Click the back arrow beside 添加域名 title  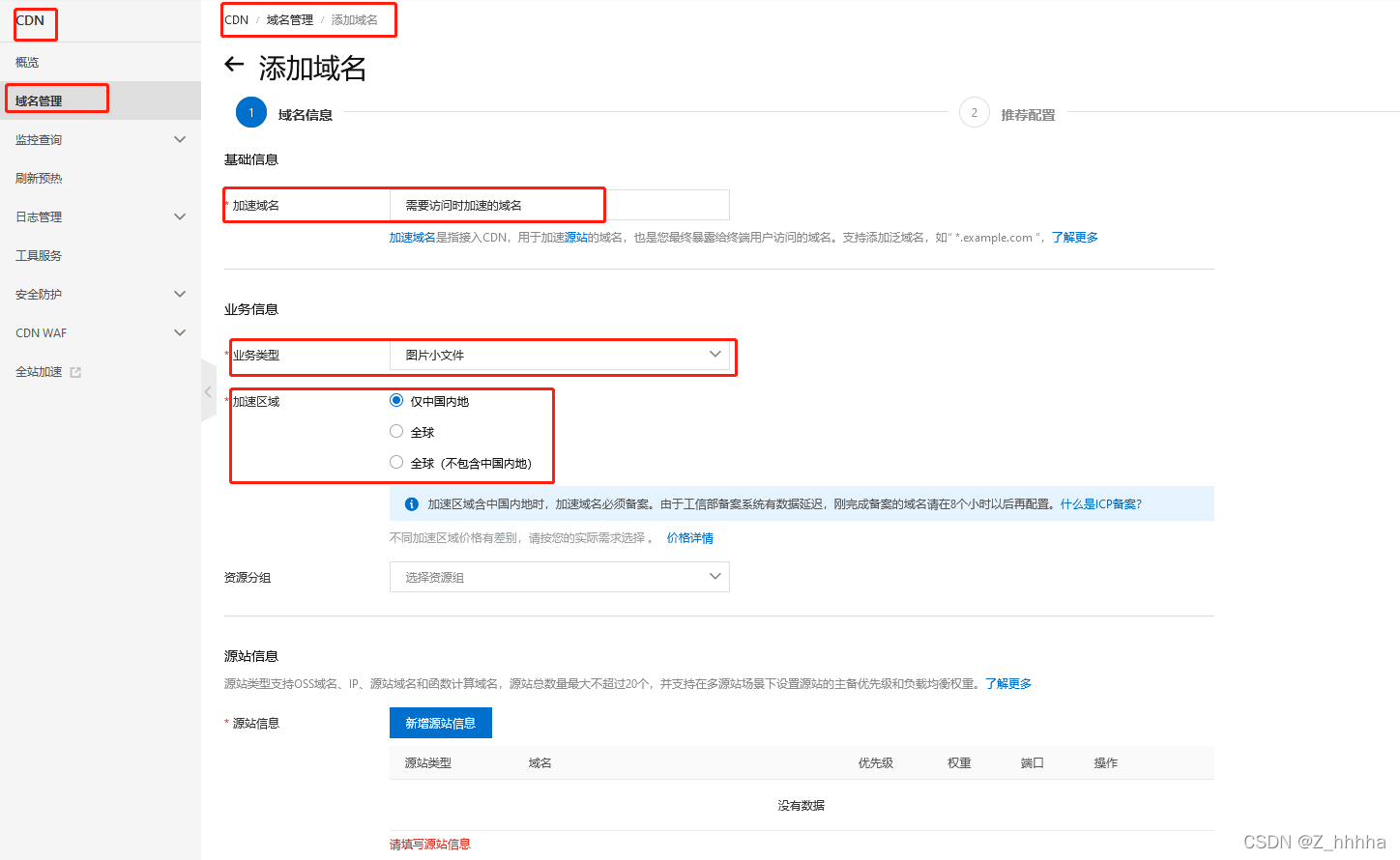click(x=233, y=65)
